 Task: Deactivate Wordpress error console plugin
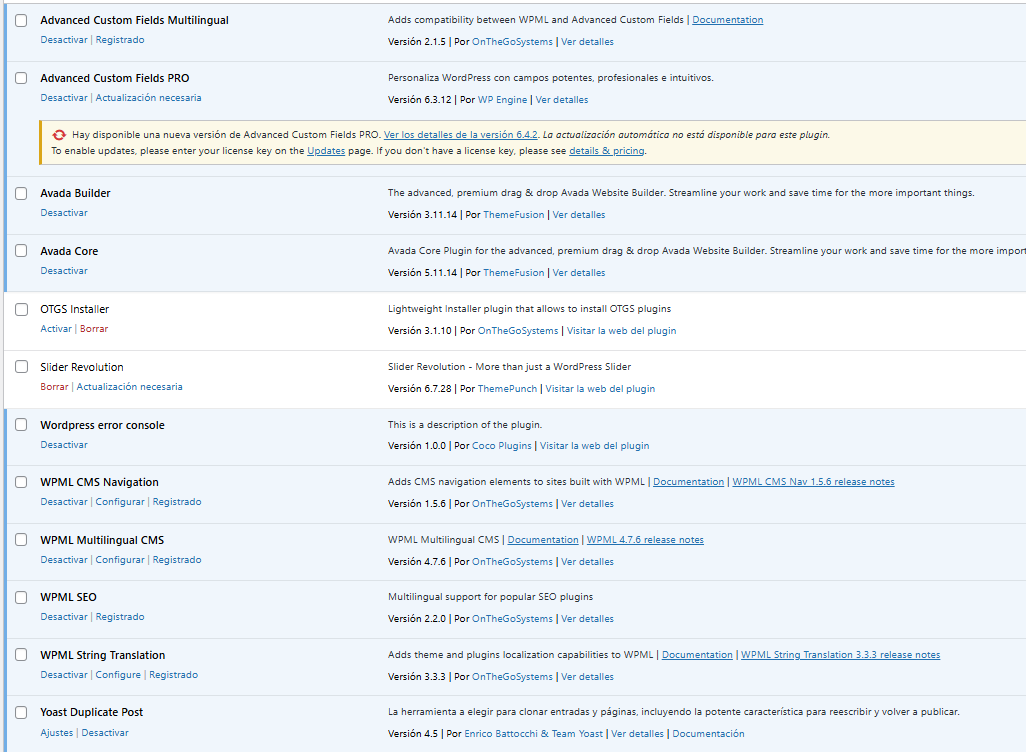pos(64,445)
